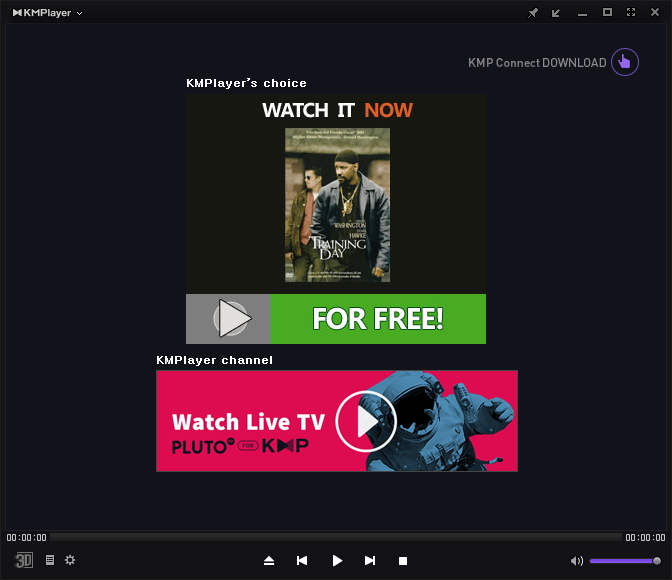
Task: Click the green FOR FREE! button
Action: click(x=378, y=319)
